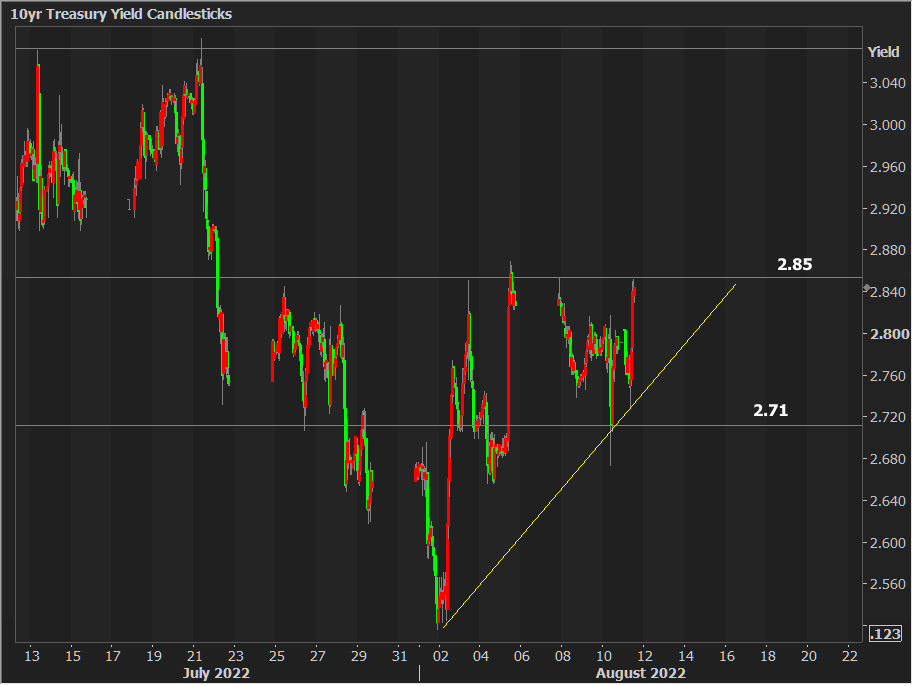Click date 16 on the time axis

click(x=727, y=656)
